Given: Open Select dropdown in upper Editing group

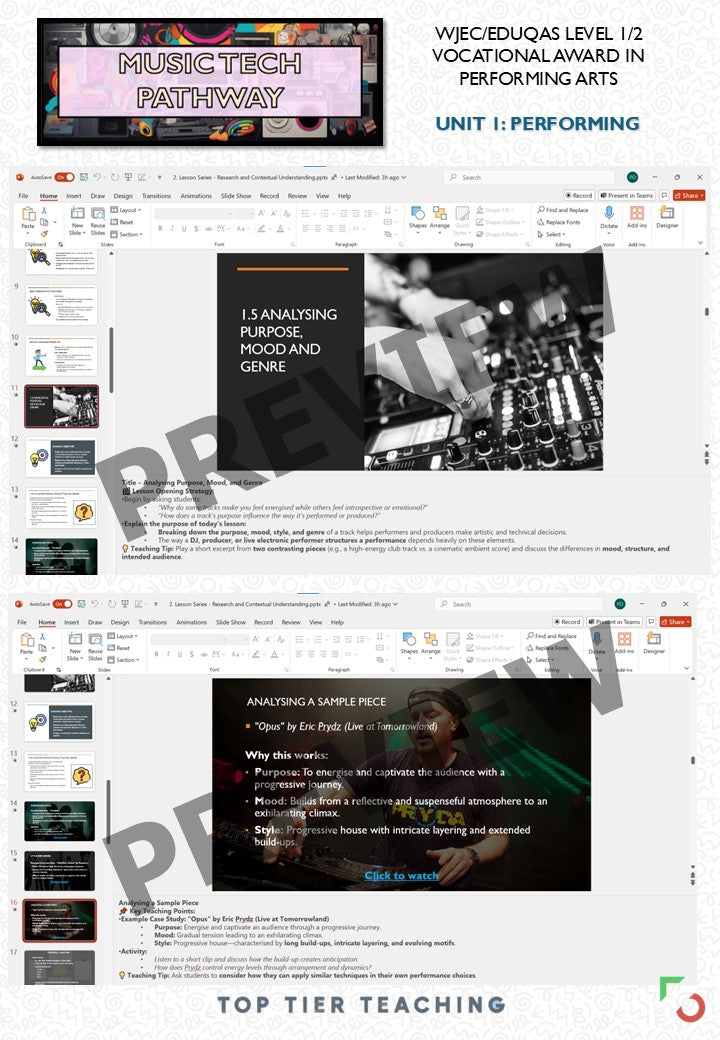Looking at the screenshot, I should point(553,234).
